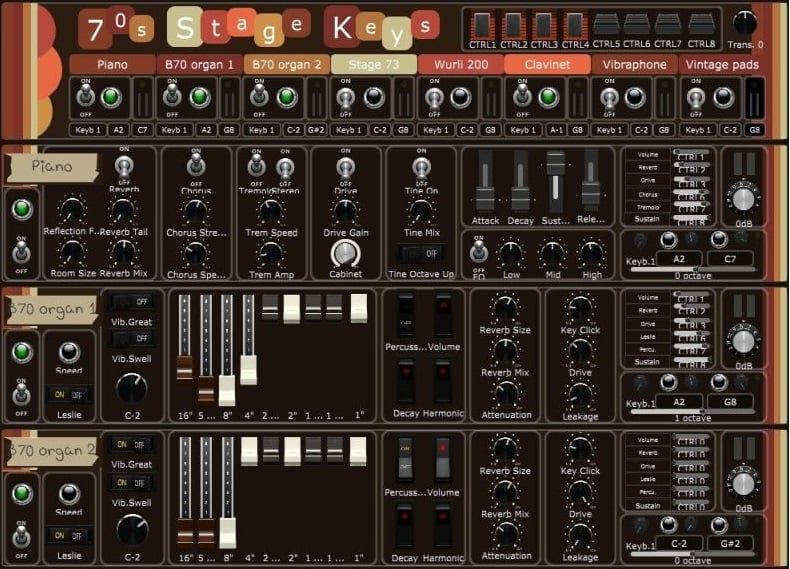Click the CTRL4 controller pad
The width and height of the screenshot is (790, 569).
[574, 25]
